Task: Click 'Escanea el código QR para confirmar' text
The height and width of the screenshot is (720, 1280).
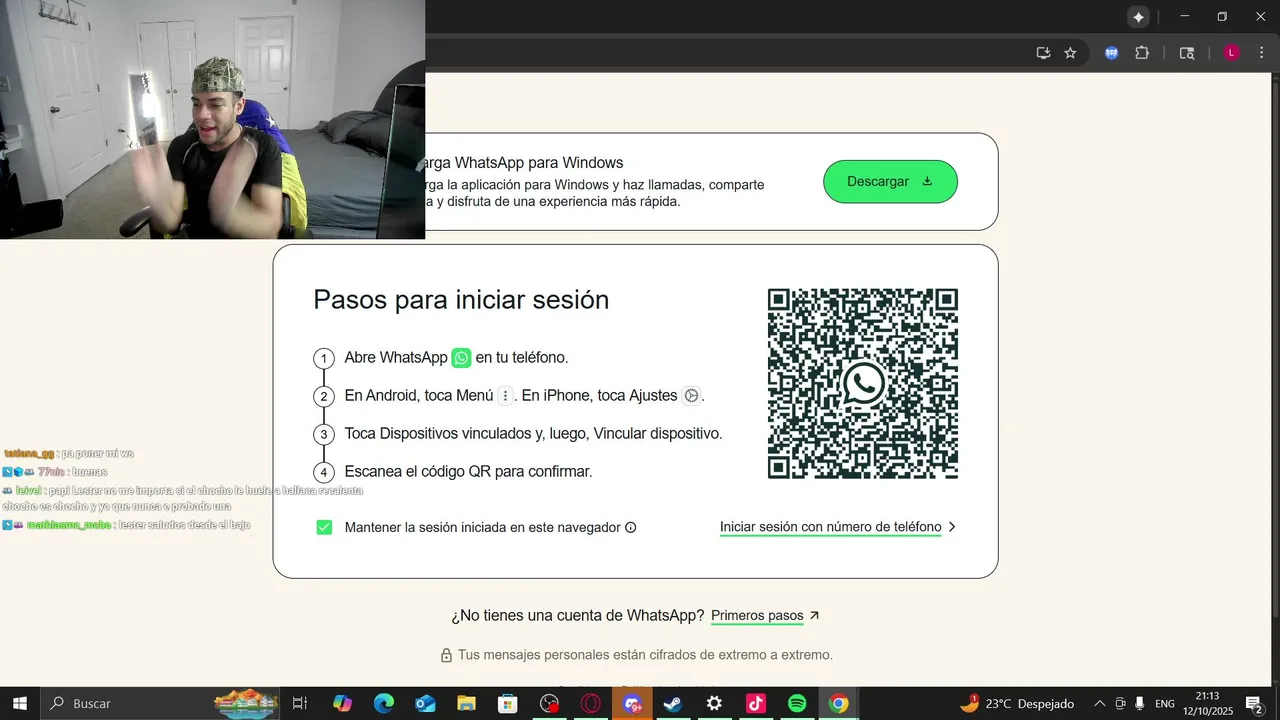Action: click(468, 471)
